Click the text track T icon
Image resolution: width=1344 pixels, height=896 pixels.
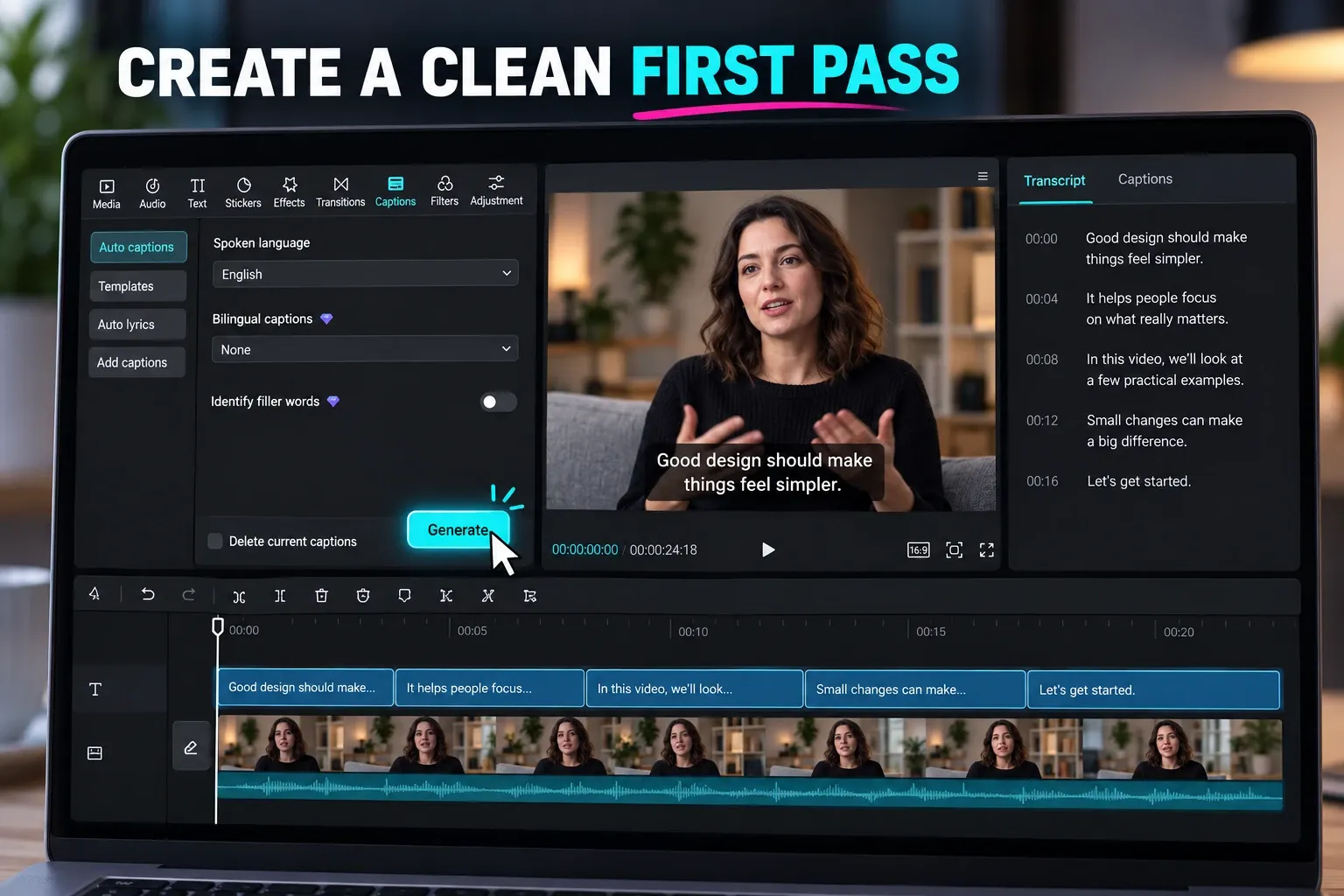click(95, 689)
